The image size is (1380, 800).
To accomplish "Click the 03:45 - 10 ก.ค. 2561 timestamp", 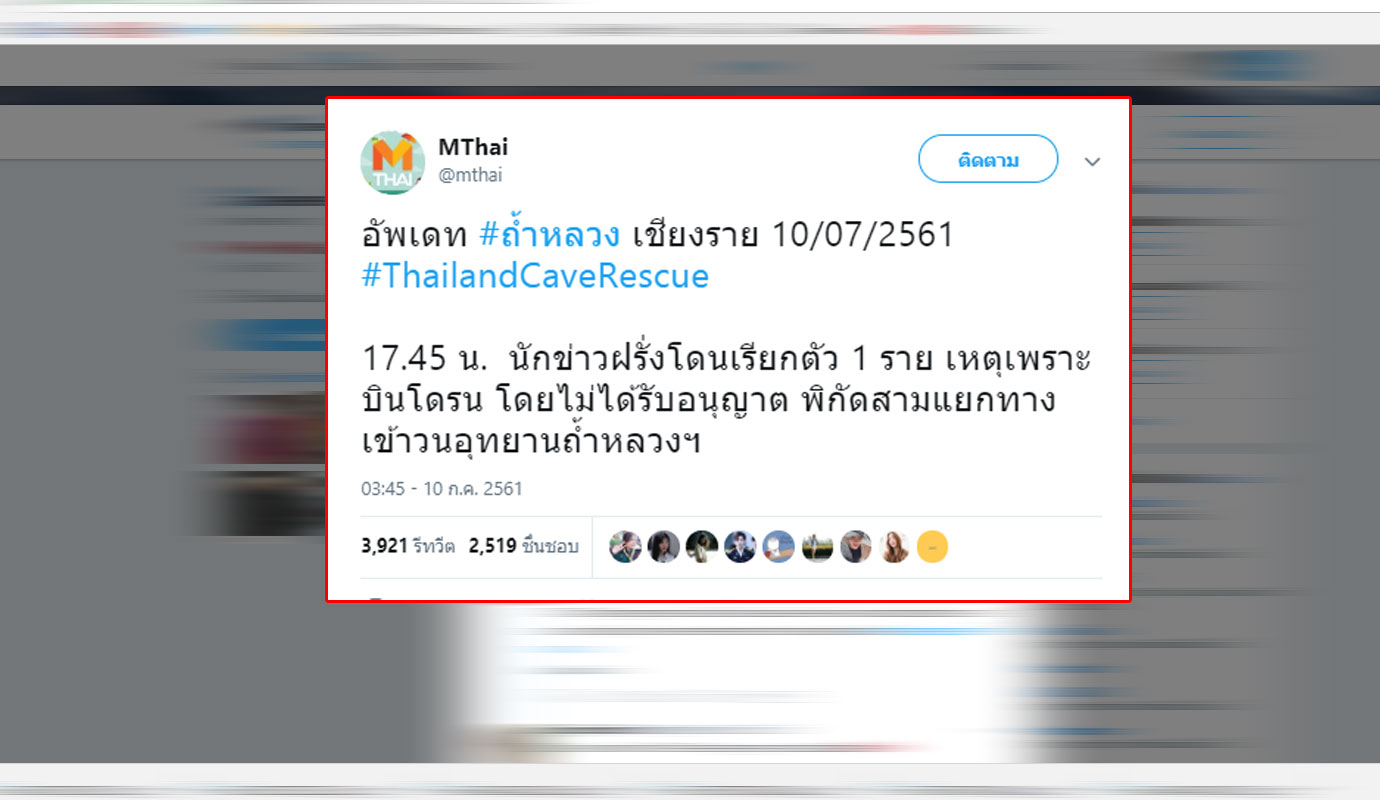I will pos(442,489).
